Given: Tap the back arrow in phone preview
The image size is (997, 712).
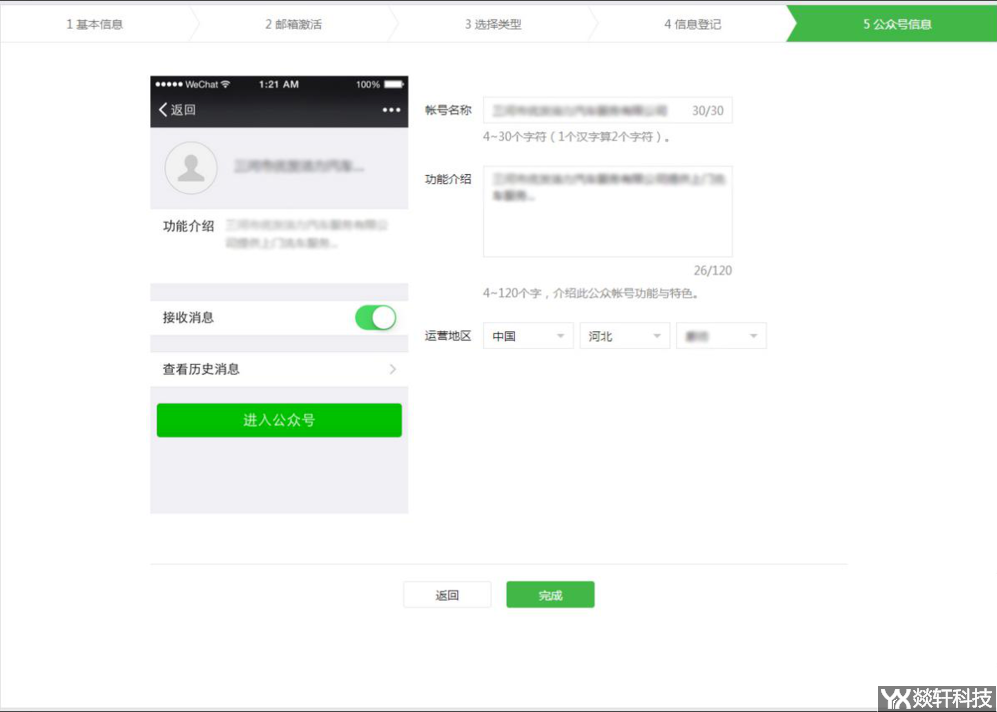Looking at the screenshot, I should pos(163,110).
